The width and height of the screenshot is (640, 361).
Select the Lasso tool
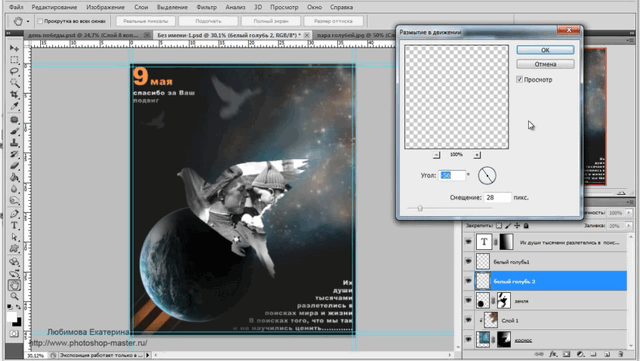click(x=14, y=71)
